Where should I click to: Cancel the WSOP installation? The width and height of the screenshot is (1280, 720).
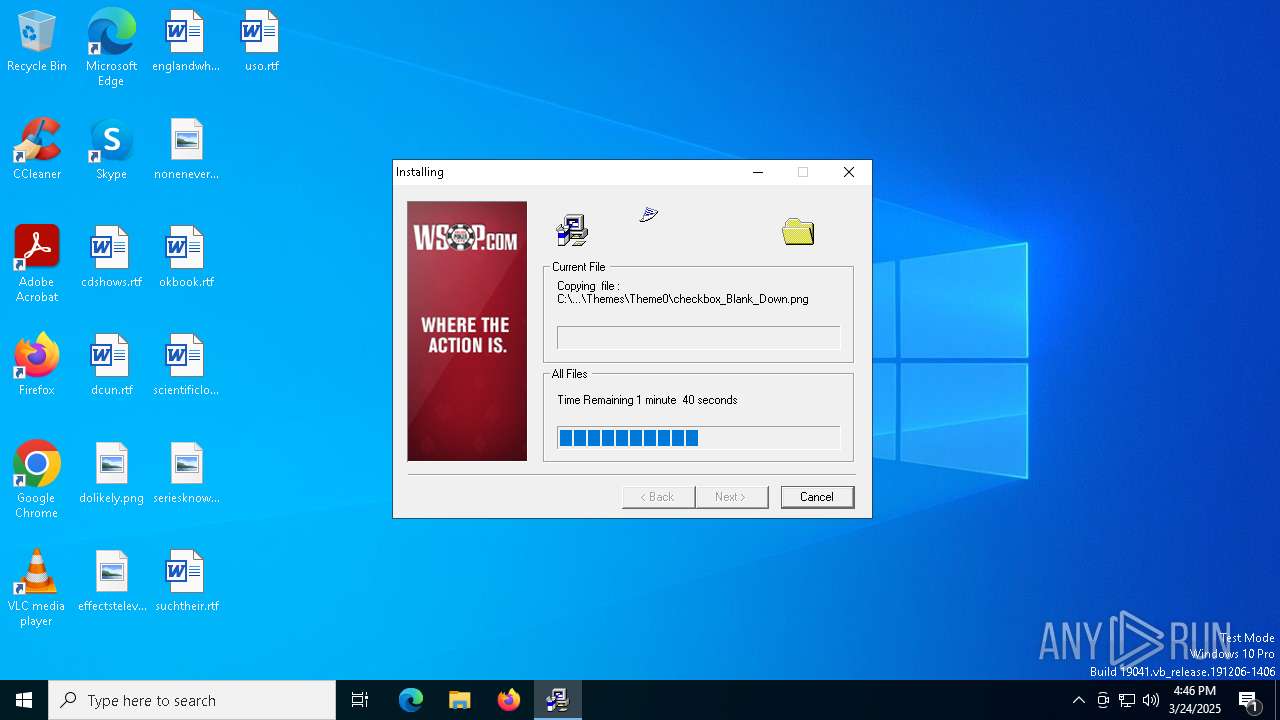pyautogui.click(x=817, y=497)
